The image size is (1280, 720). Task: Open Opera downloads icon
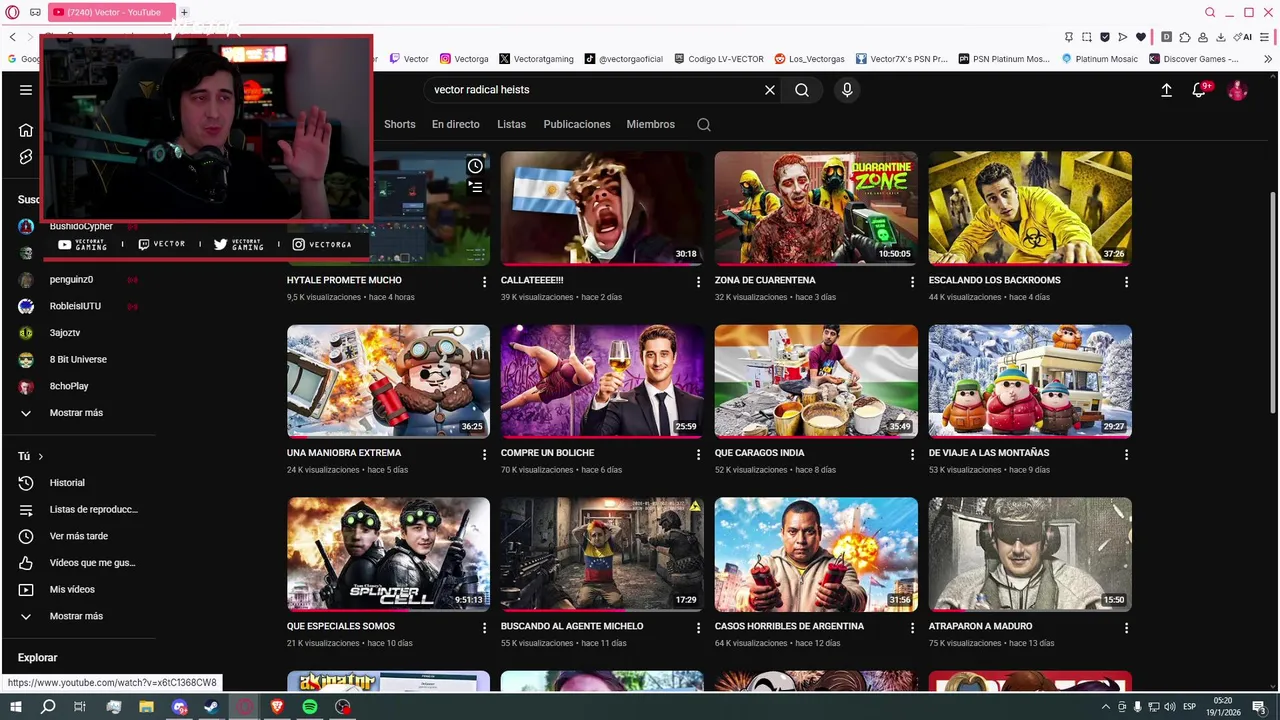pos(1221,37)
